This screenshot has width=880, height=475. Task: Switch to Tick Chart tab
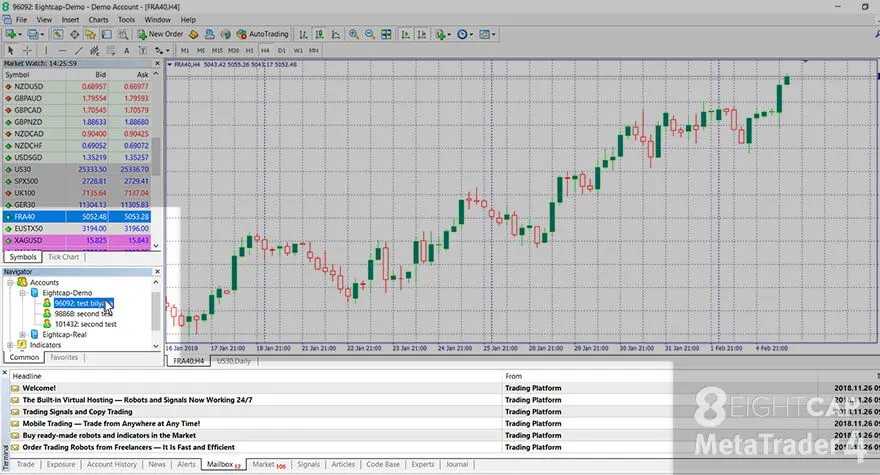[x=63, y=257]
